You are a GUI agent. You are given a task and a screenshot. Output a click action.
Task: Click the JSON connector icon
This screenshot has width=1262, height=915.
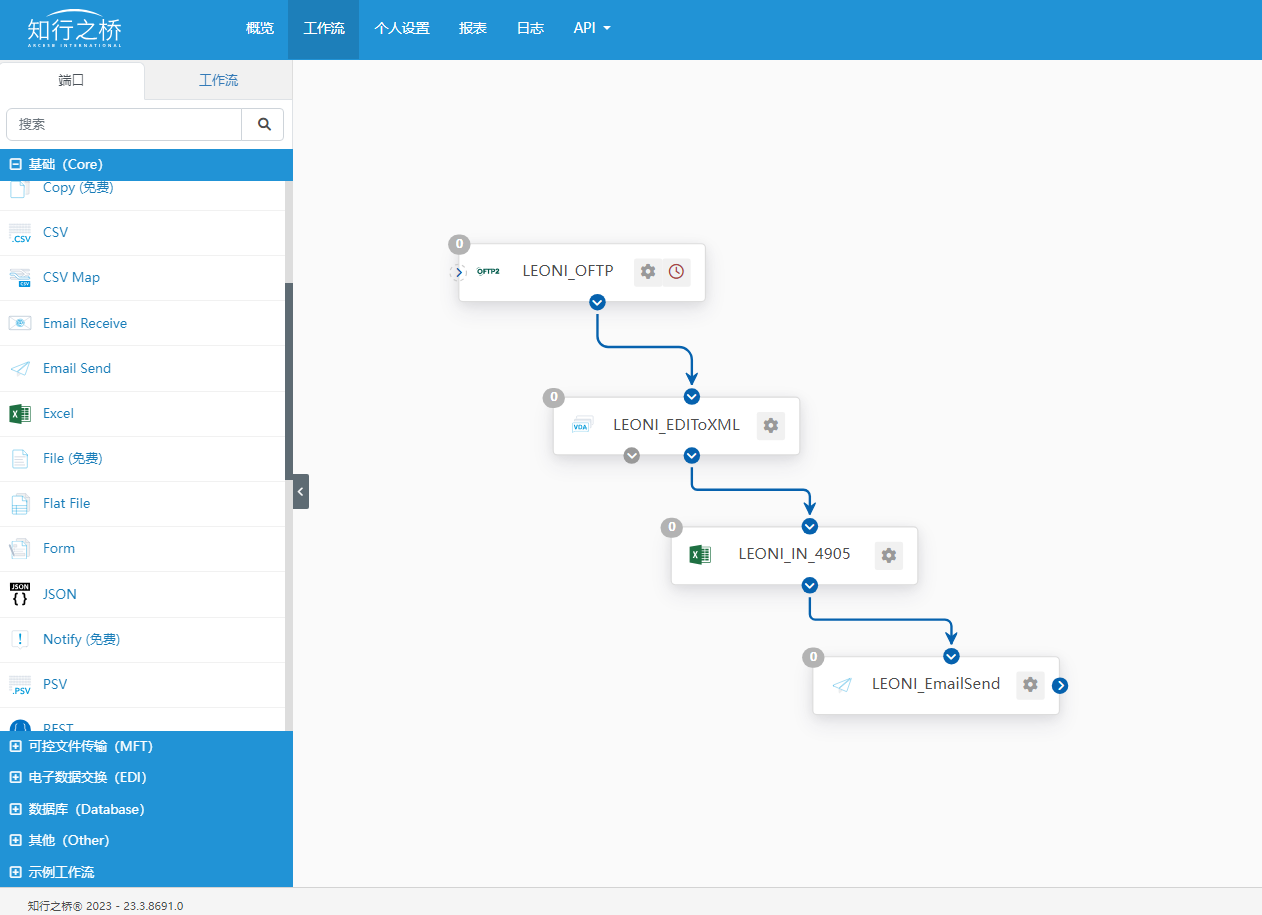(x=20, y=594)
